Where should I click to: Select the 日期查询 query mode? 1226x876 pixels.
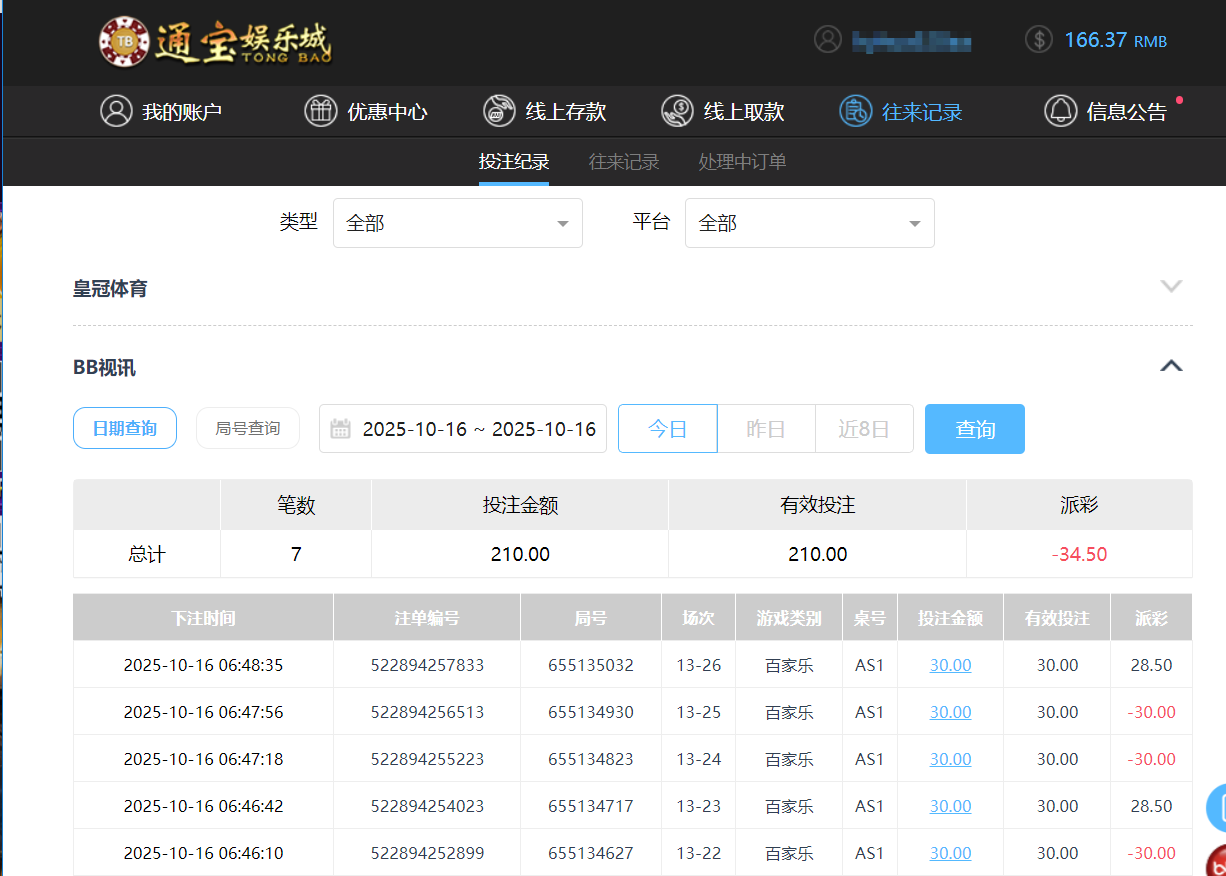[x=125, y=428]
